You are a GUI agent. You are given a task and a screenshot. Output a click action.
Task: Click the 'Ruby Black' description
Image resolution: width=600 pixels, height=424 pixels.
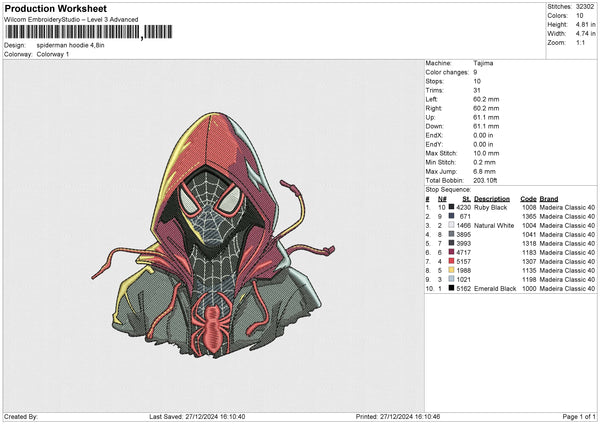point(491,207)
